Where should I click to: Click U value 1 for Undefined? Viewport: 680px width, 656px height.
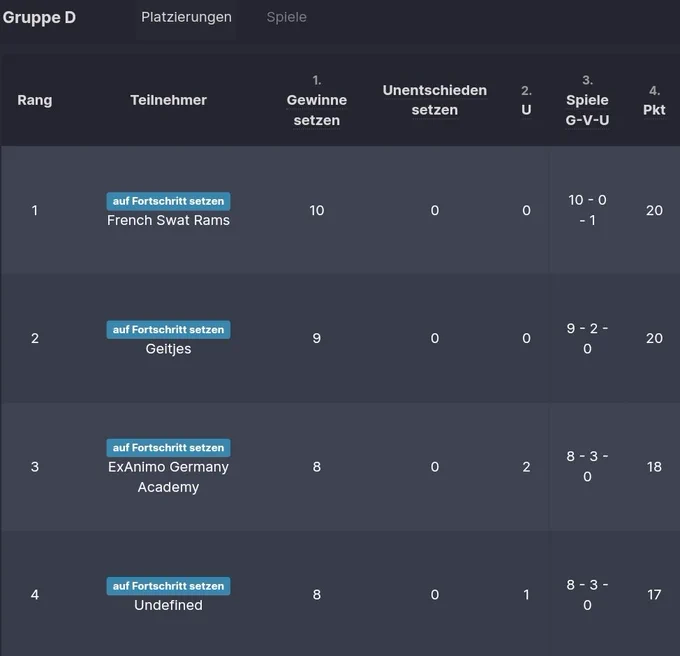(526, 594)
